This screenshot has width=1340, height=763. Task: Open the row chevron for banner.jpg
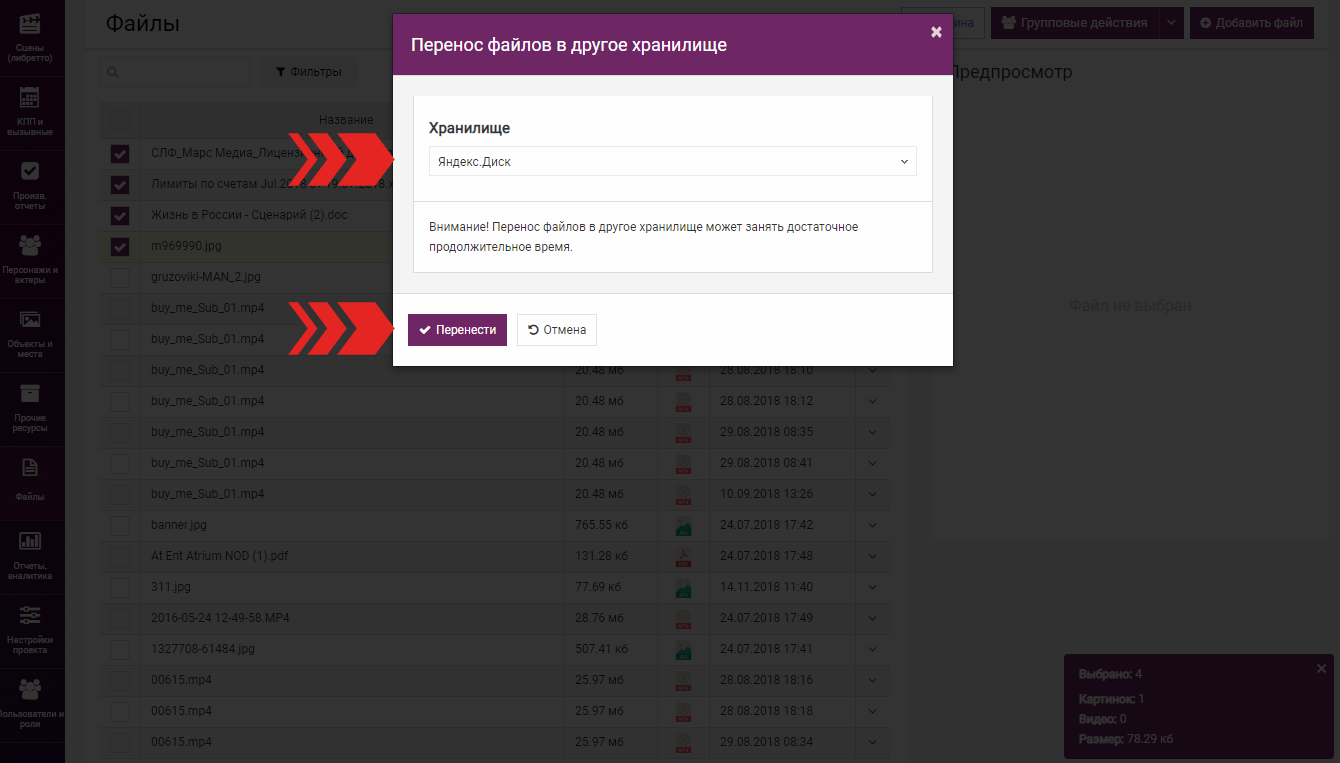tap(872, 525)
